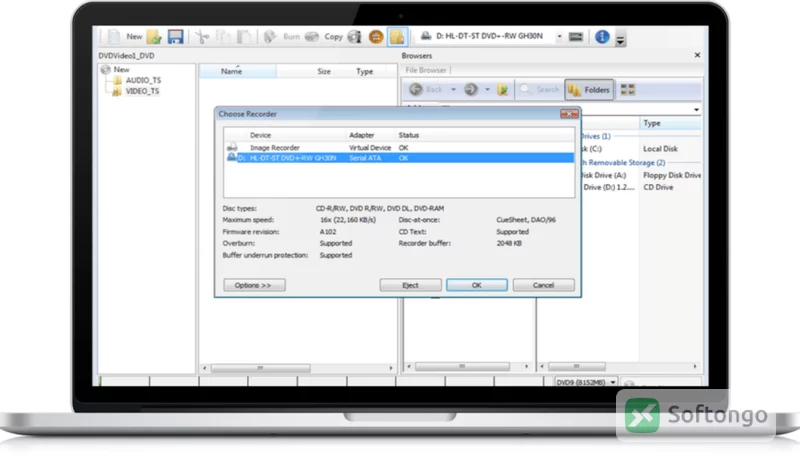
Task: Click the Copy disc icon
Action: click(312, 36)
